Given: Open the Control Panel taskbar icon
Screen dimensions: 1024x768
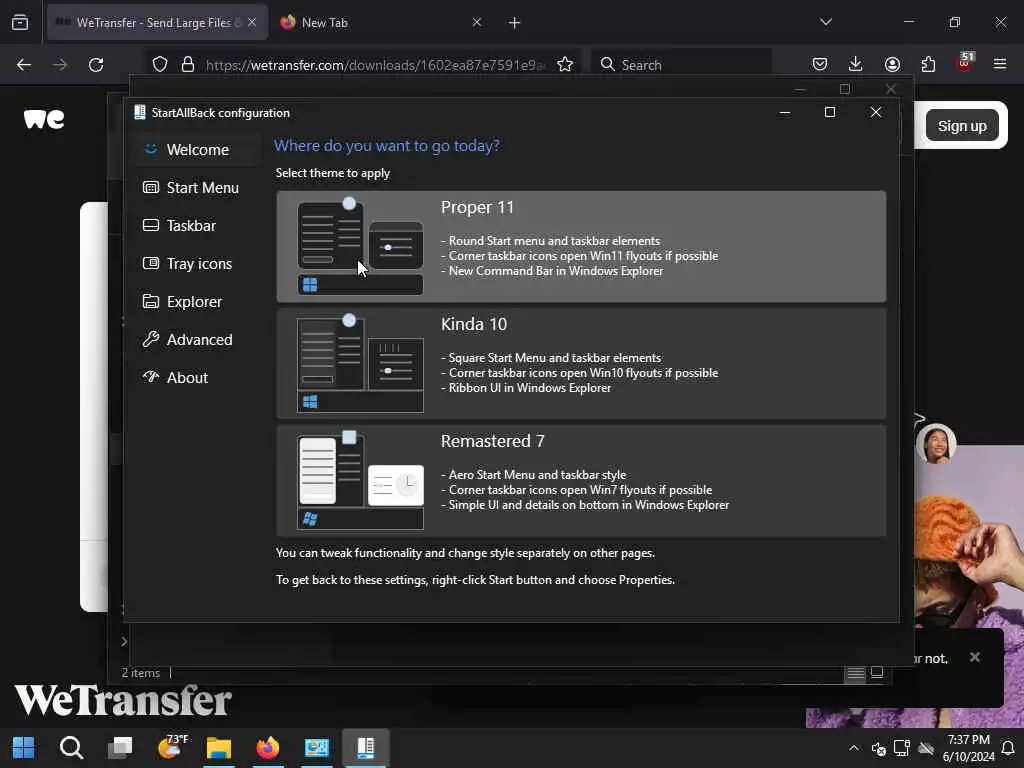Looking at the screenshot, I should click(317, 748).
